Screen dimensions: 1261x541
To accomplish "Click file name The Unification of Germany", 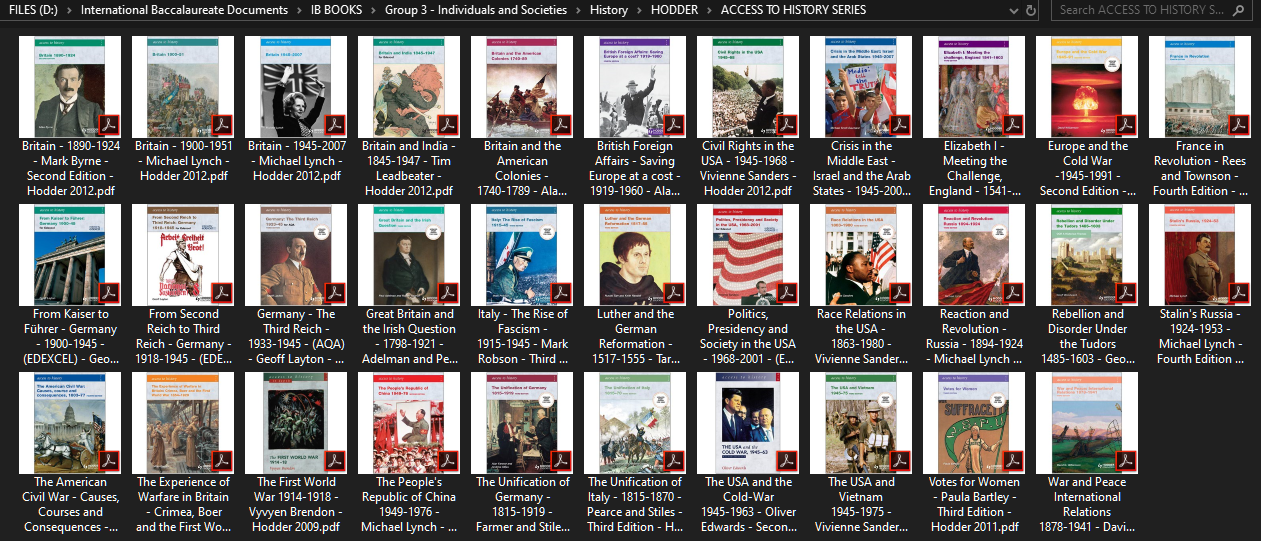I will pos(522,504).
